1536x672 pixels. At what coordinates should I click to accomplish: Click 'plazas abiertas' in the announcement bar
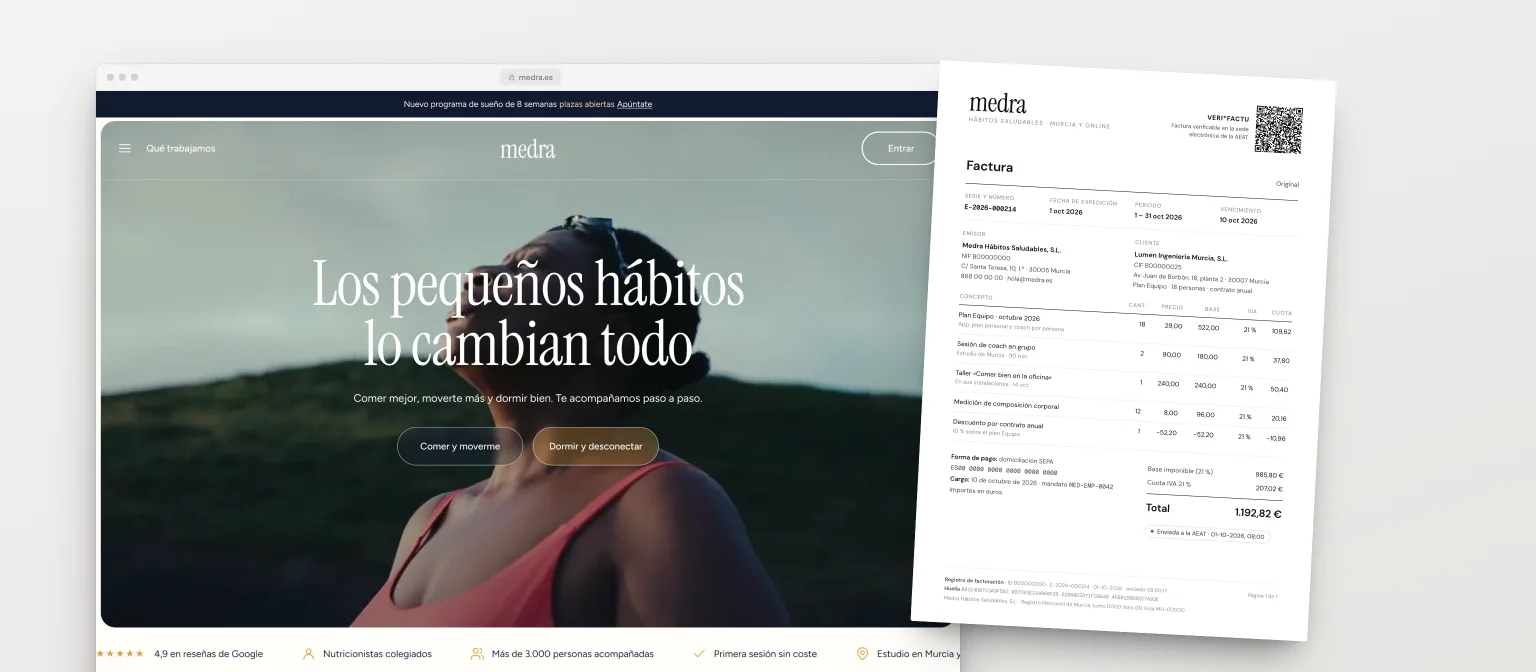tap(586, 104)
